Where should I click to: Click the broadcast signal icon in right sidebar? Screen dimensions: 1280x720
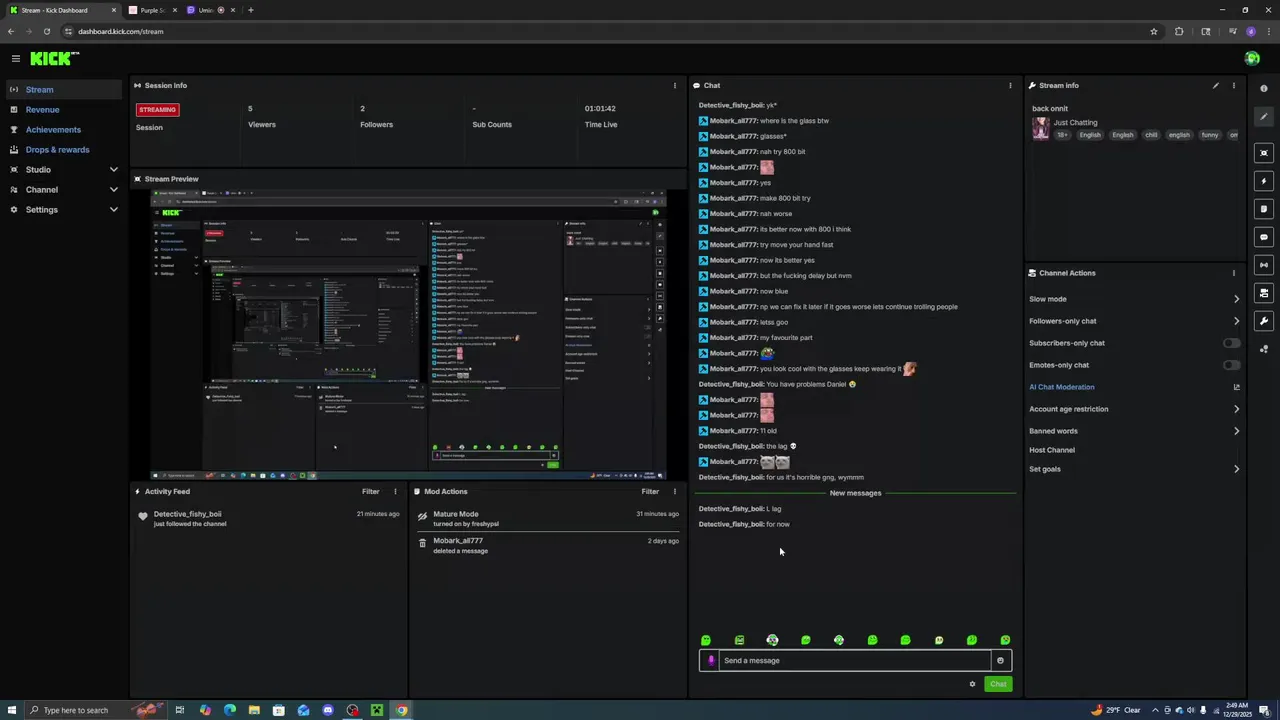(1264, 265)
